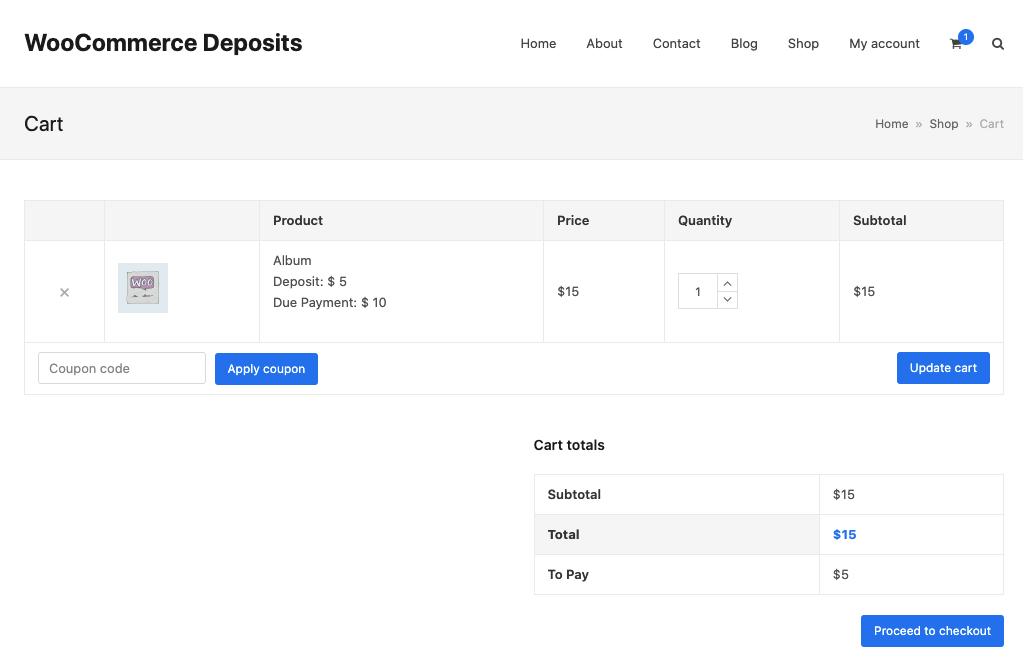Open the Shop menu item

pos(803,44)
